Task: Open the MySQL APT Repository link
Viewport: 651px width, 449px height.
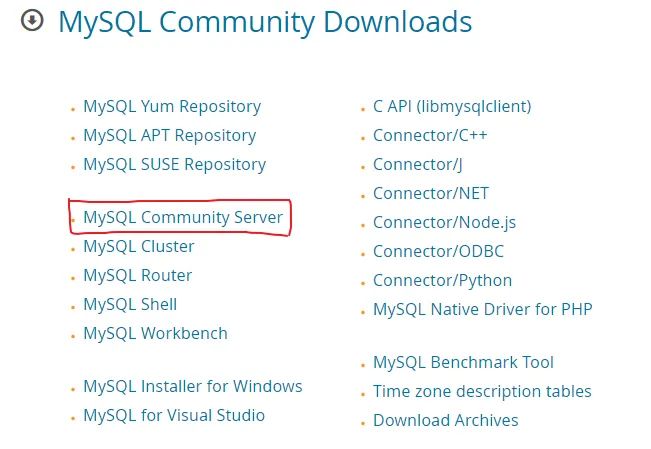Action: [x=170, y=136]
